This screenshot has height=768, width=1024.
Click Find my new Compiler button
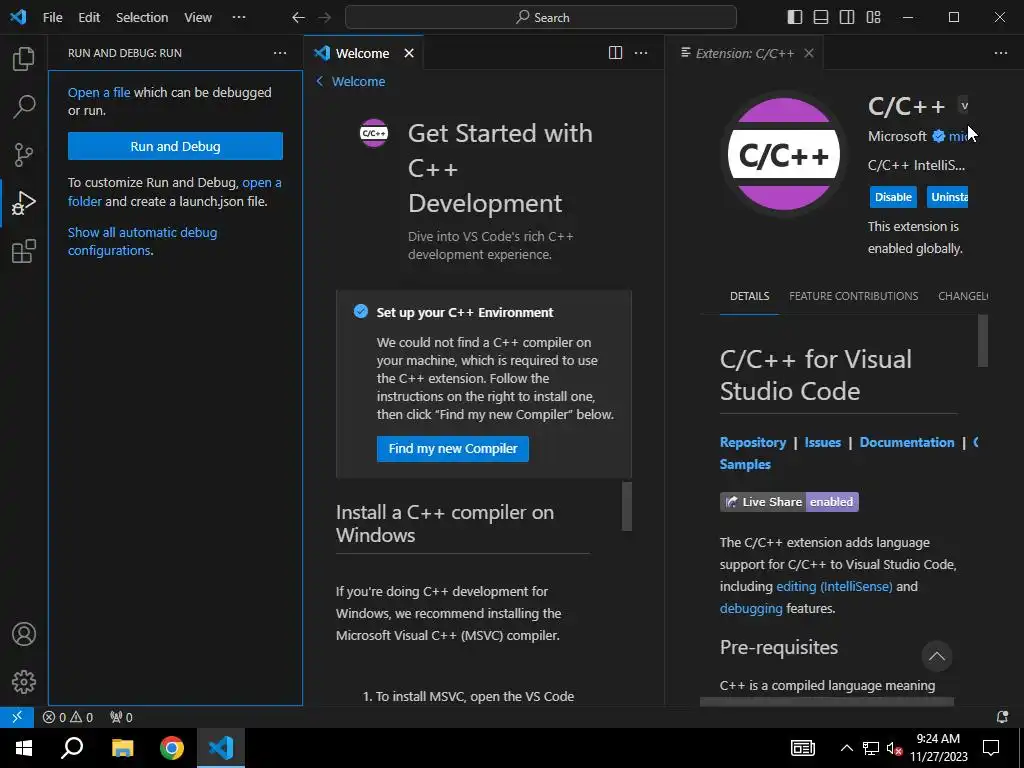(453, 449)
